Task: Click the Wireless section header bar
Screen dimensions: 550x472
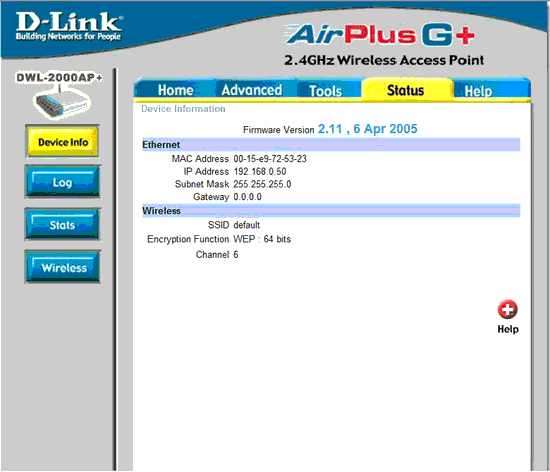Action: pos(331,210)
